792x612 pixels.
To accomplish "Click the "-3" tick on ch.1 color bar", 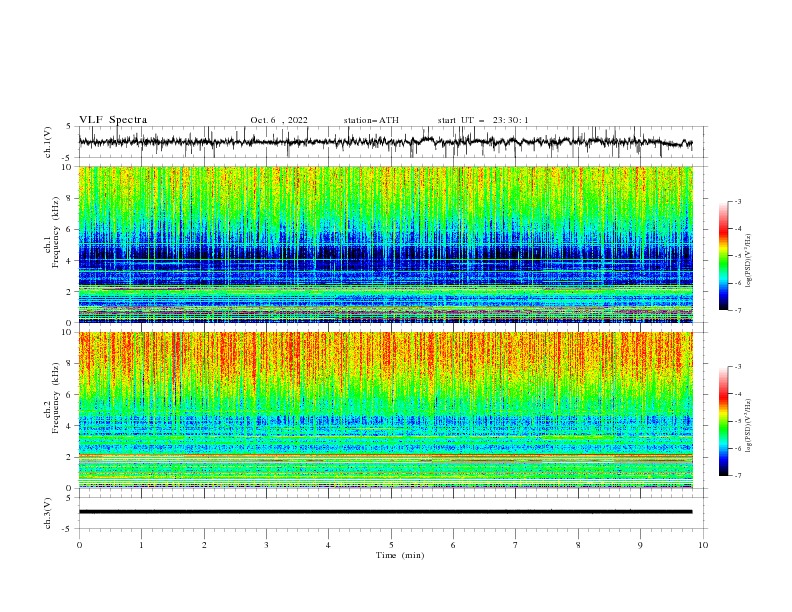I will 737,201.
